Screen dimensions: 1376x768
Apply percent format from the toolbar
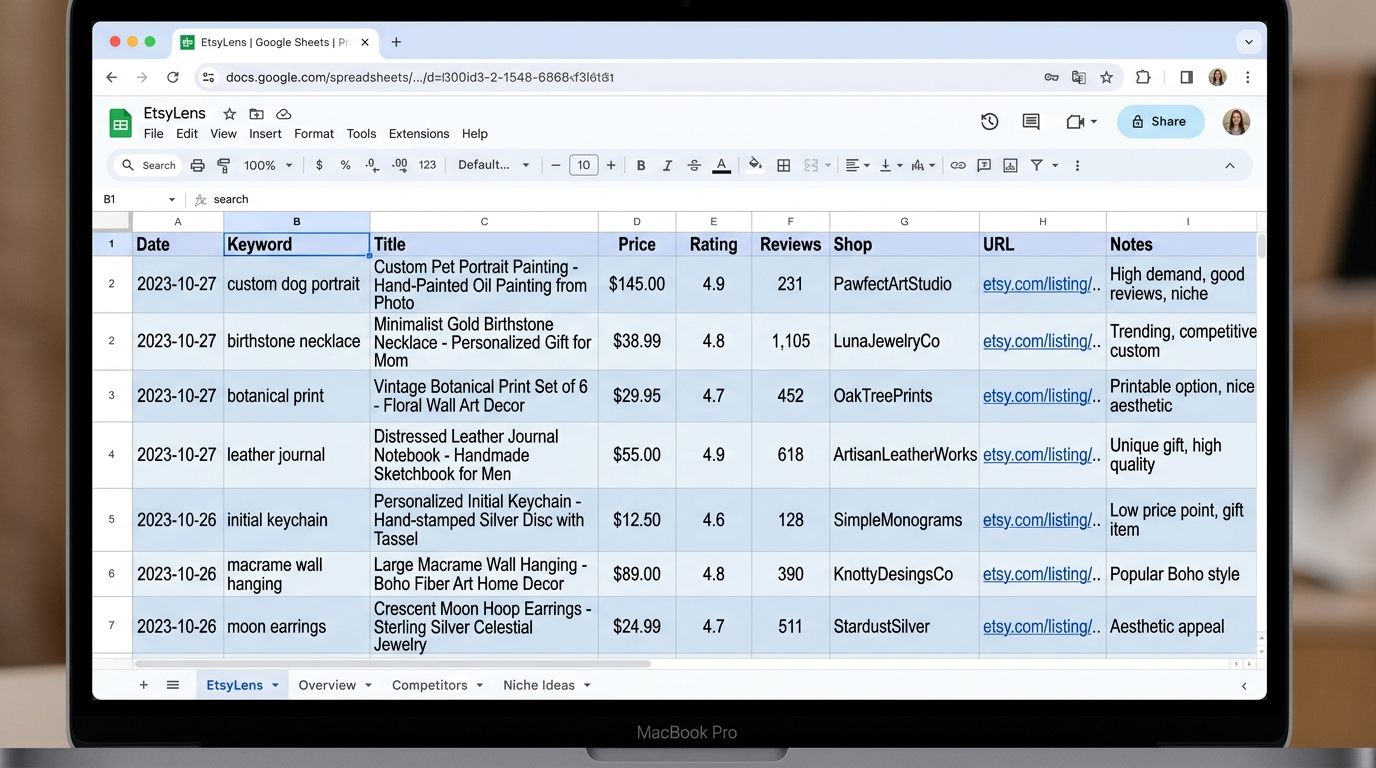[x=345, y=165]
